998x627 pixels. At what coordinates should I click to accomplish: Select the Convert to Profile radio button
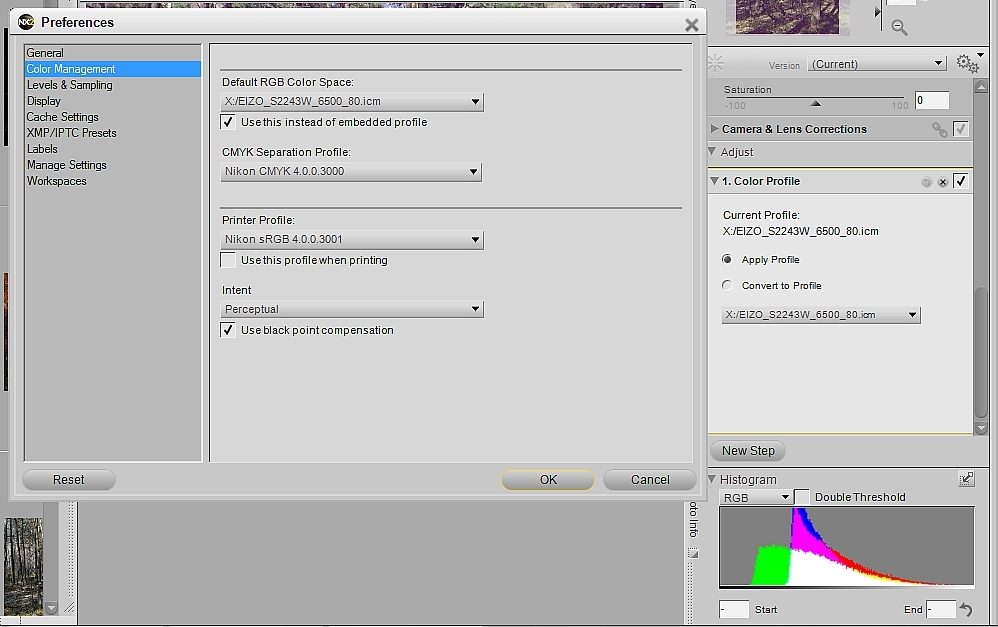[x=727, y=285]
